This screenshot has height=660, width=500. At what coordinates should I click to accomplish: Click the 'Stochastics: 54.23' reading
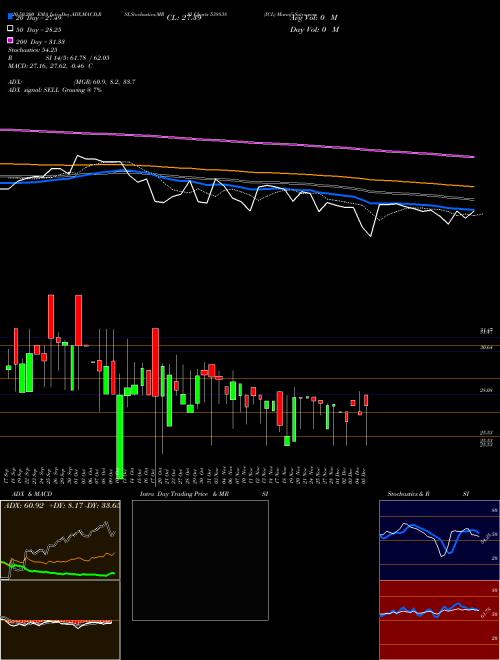[33, 50]
